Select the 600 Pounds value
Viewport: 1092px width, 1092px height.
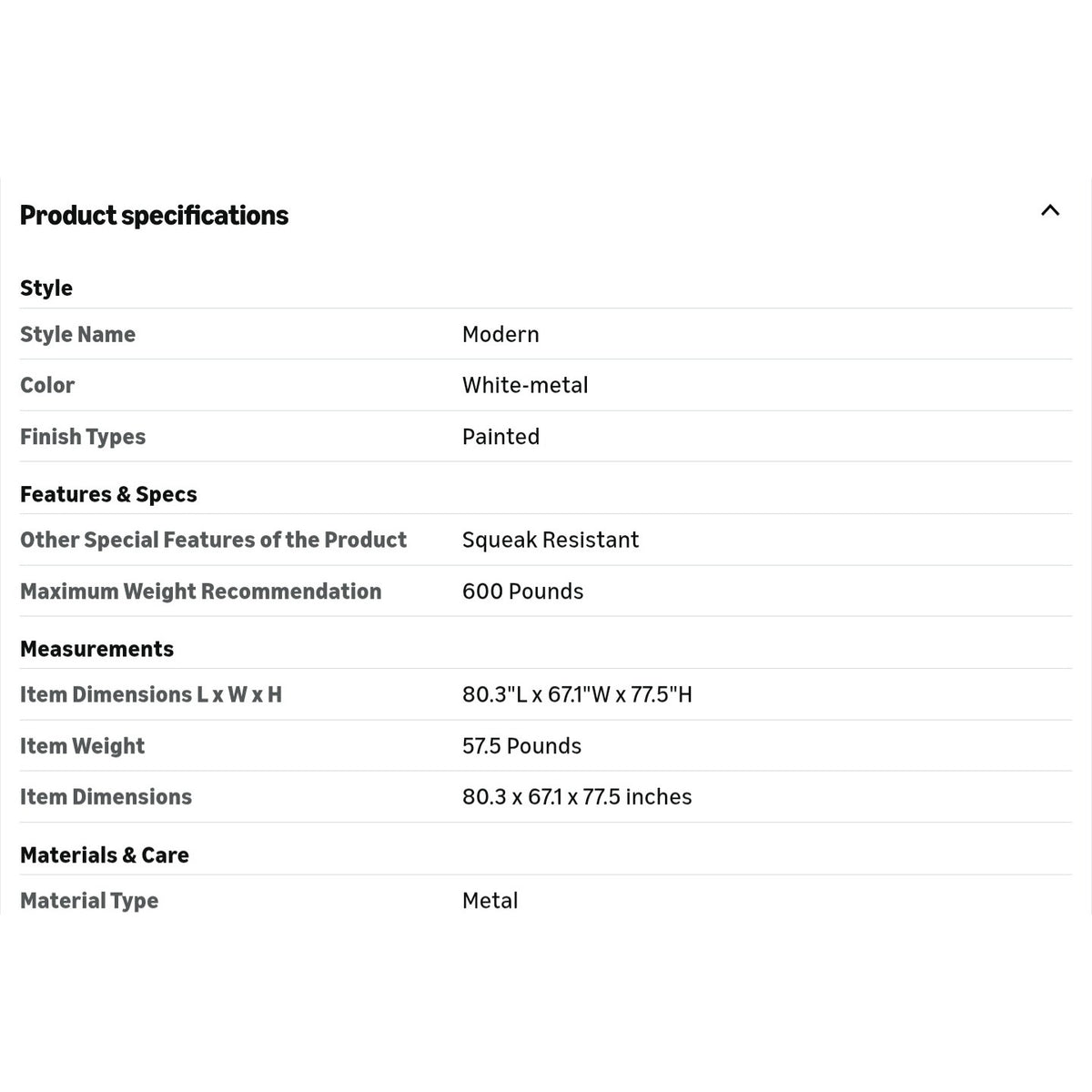coord(522,591)
